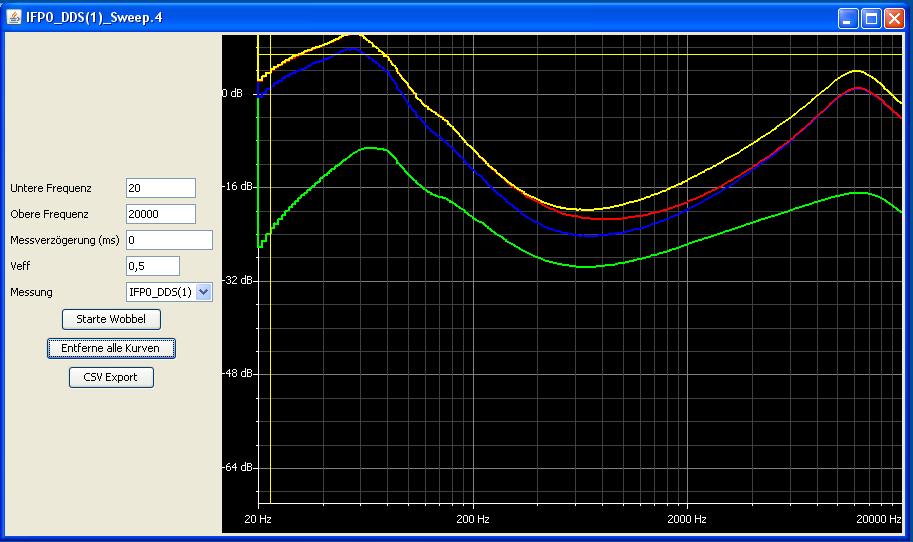This screenshot has width=913, height=542.
Task: Export data with the CSV Export button
Action: click(x=111, y=377)
